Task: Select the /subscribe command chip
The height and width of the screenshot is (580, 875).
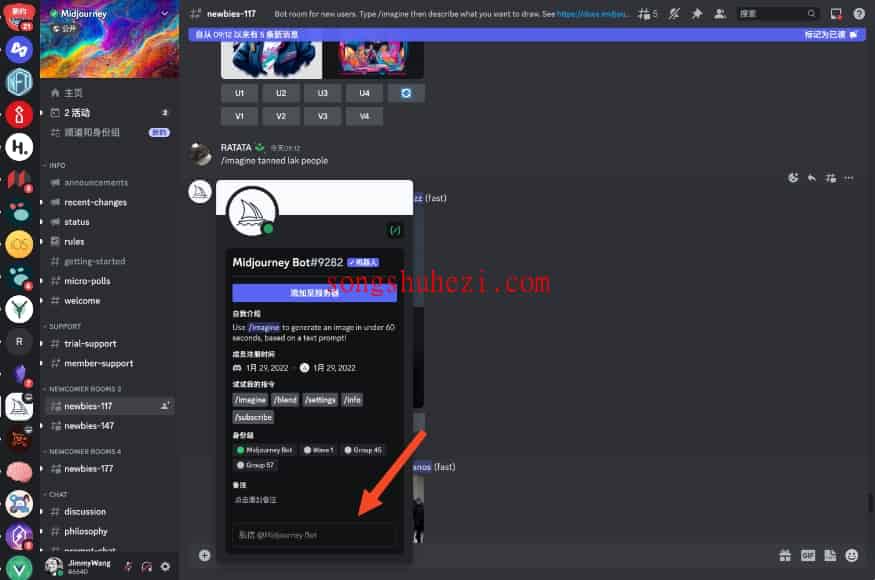Action: tap(253, 417)
